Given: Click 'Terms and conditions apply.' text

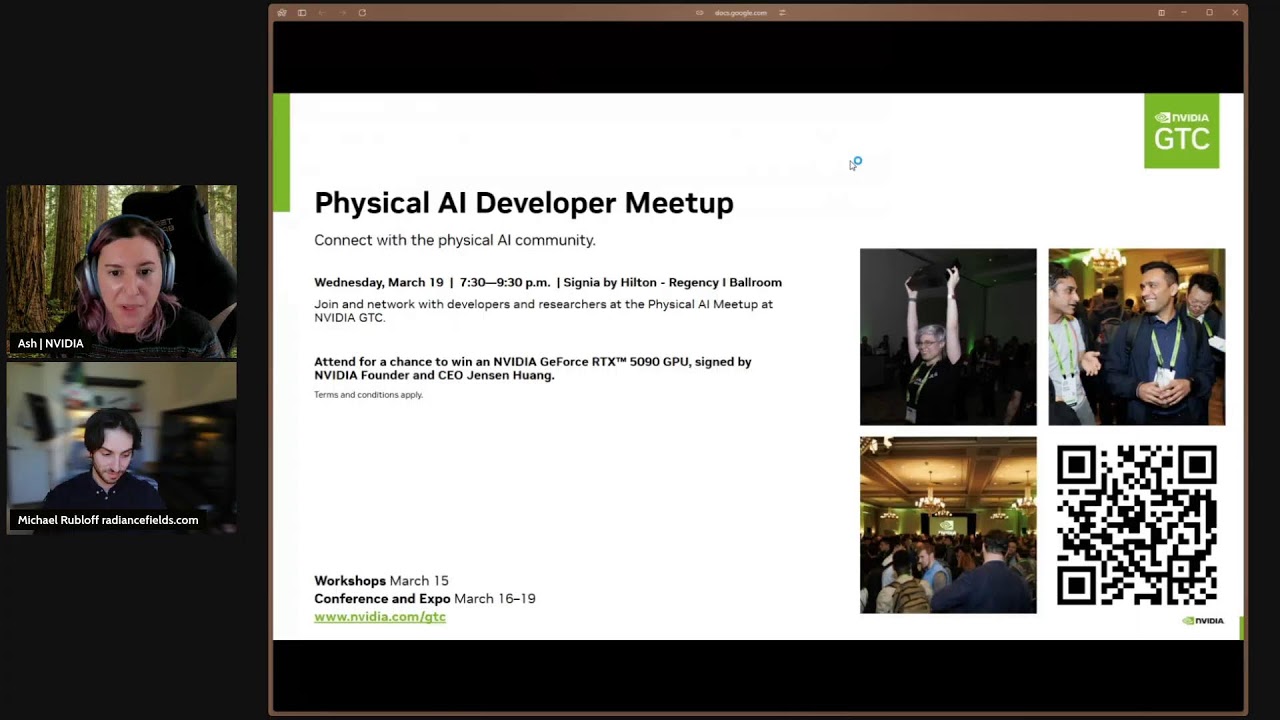Looking at the screenshot, I should click(368, 395).
